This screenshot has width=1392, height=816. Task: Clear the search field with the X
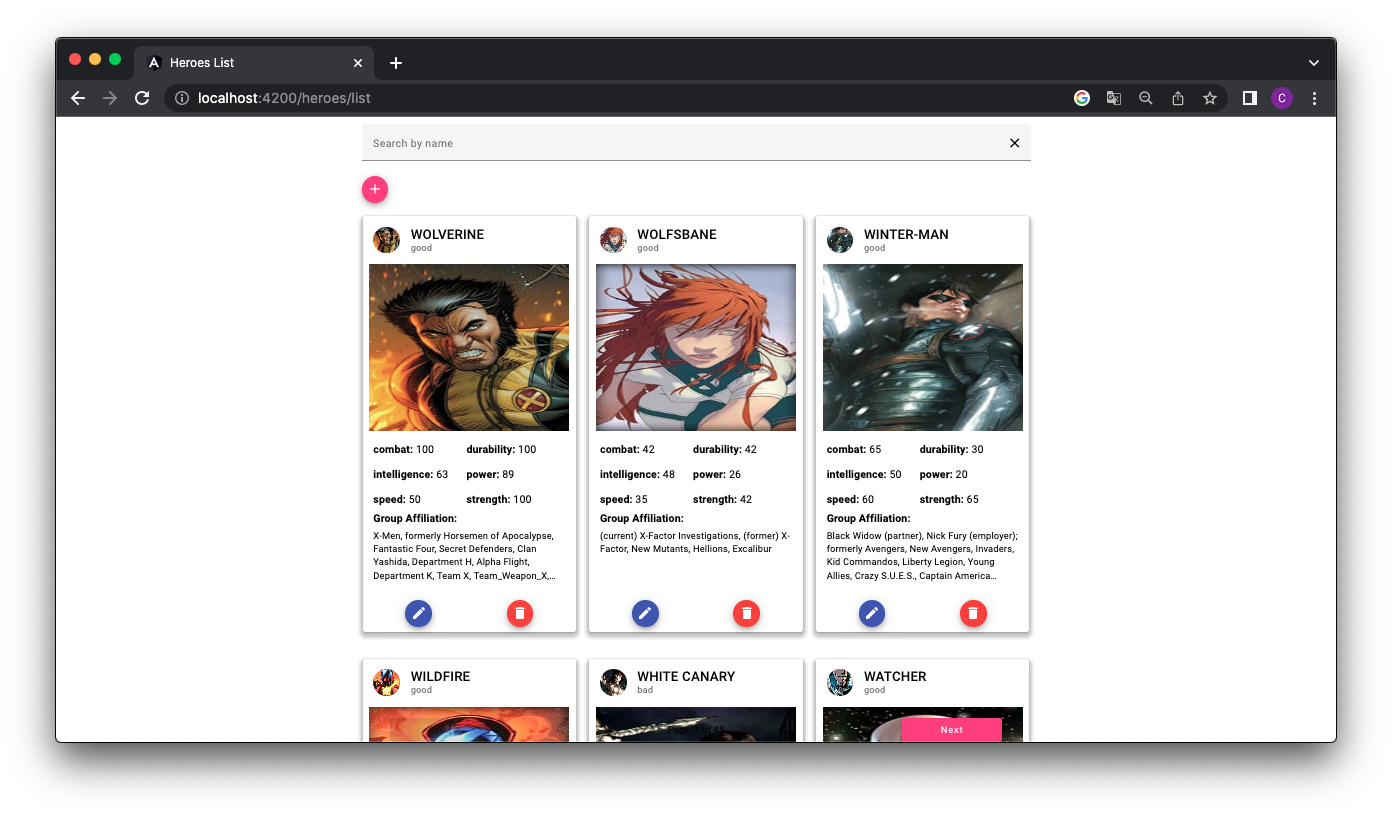point(1014,143)
